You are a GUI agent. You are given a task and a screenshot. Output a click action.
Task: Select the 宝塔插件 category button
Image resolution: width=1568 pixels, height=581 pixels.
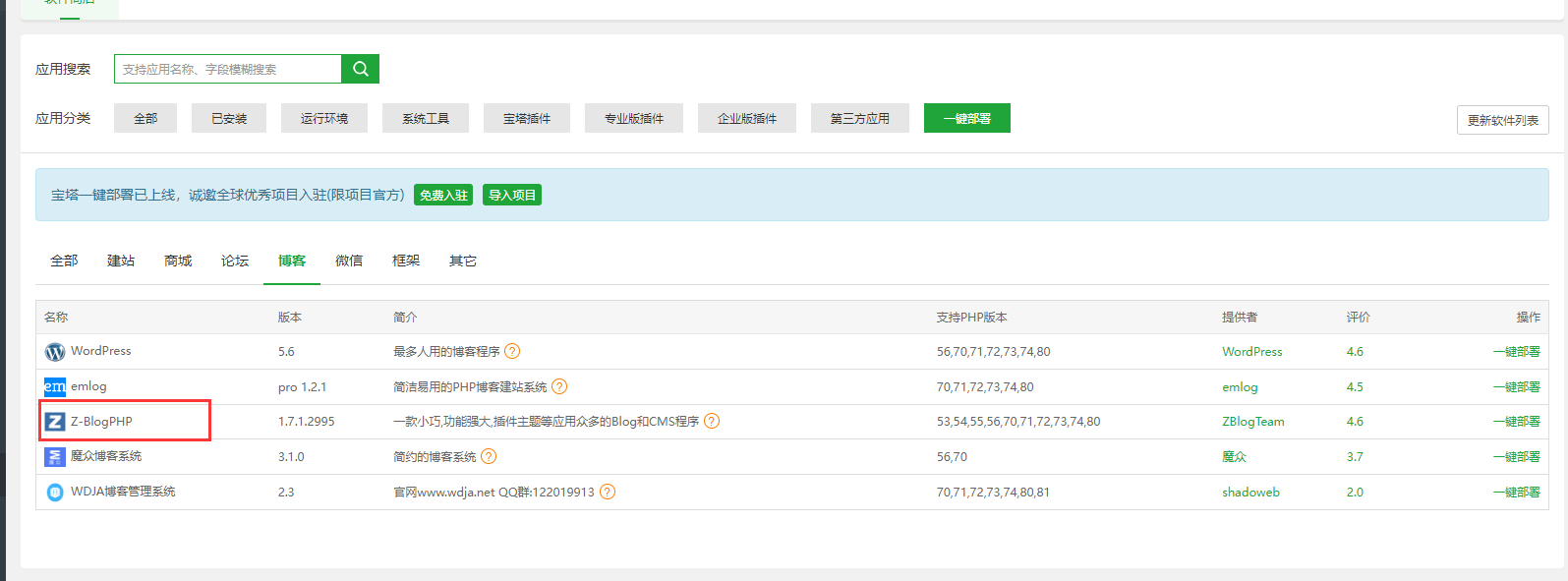pyautogui.click(x=527, y=118)
